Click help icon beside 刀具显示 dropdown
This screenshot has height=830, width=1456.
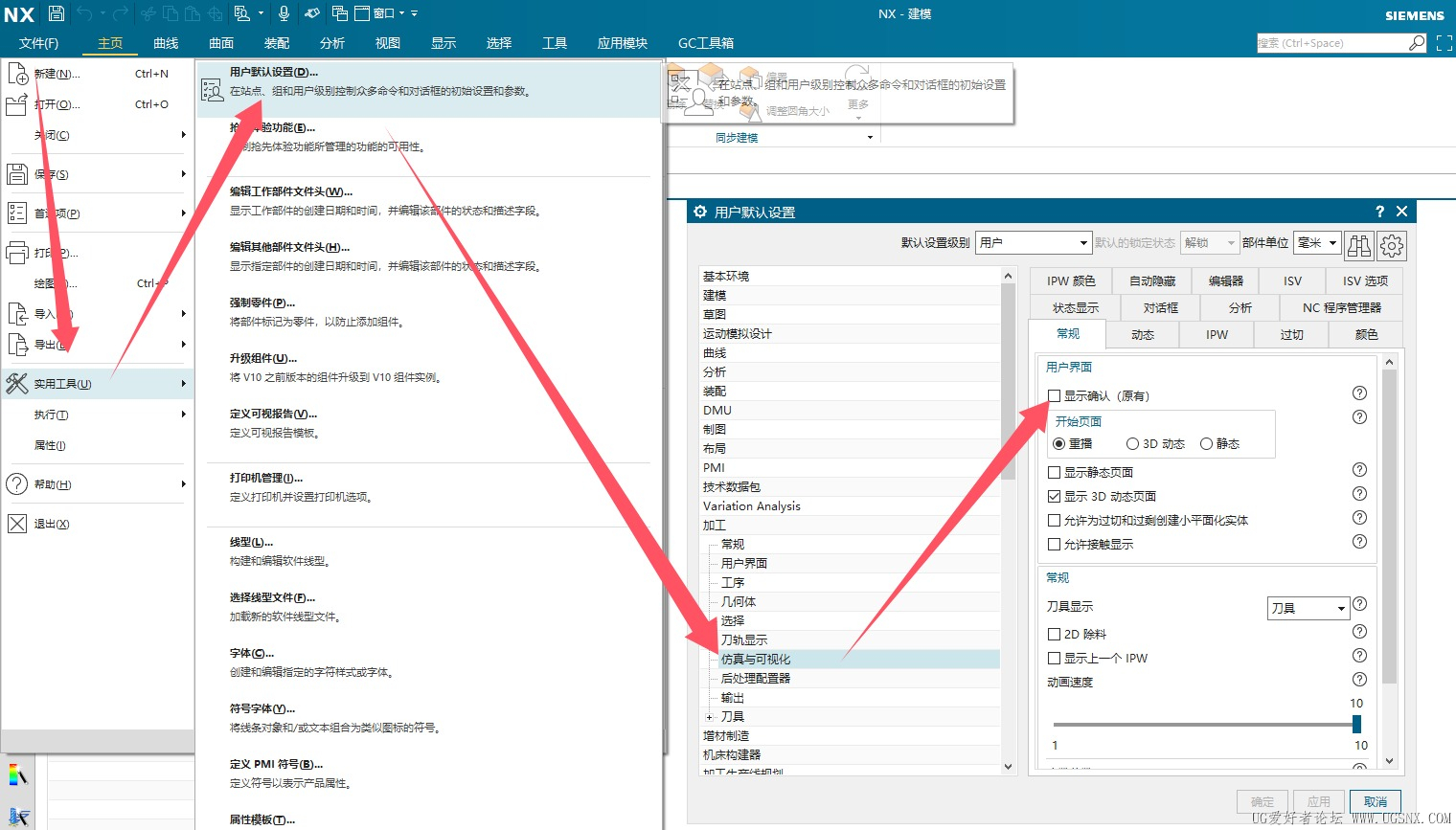(1359, 604)
